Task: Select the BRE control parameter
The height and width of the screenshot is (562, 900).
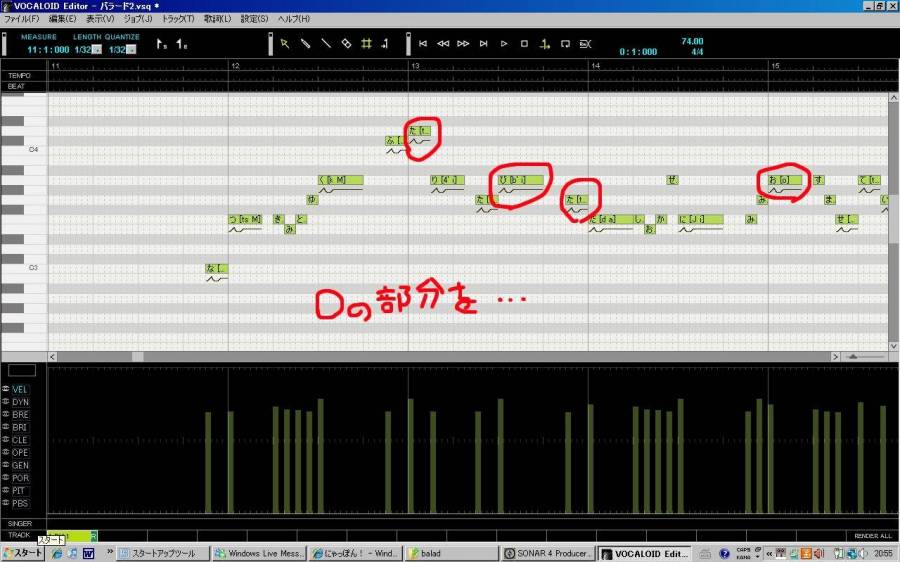Action: tap(20, 414)
